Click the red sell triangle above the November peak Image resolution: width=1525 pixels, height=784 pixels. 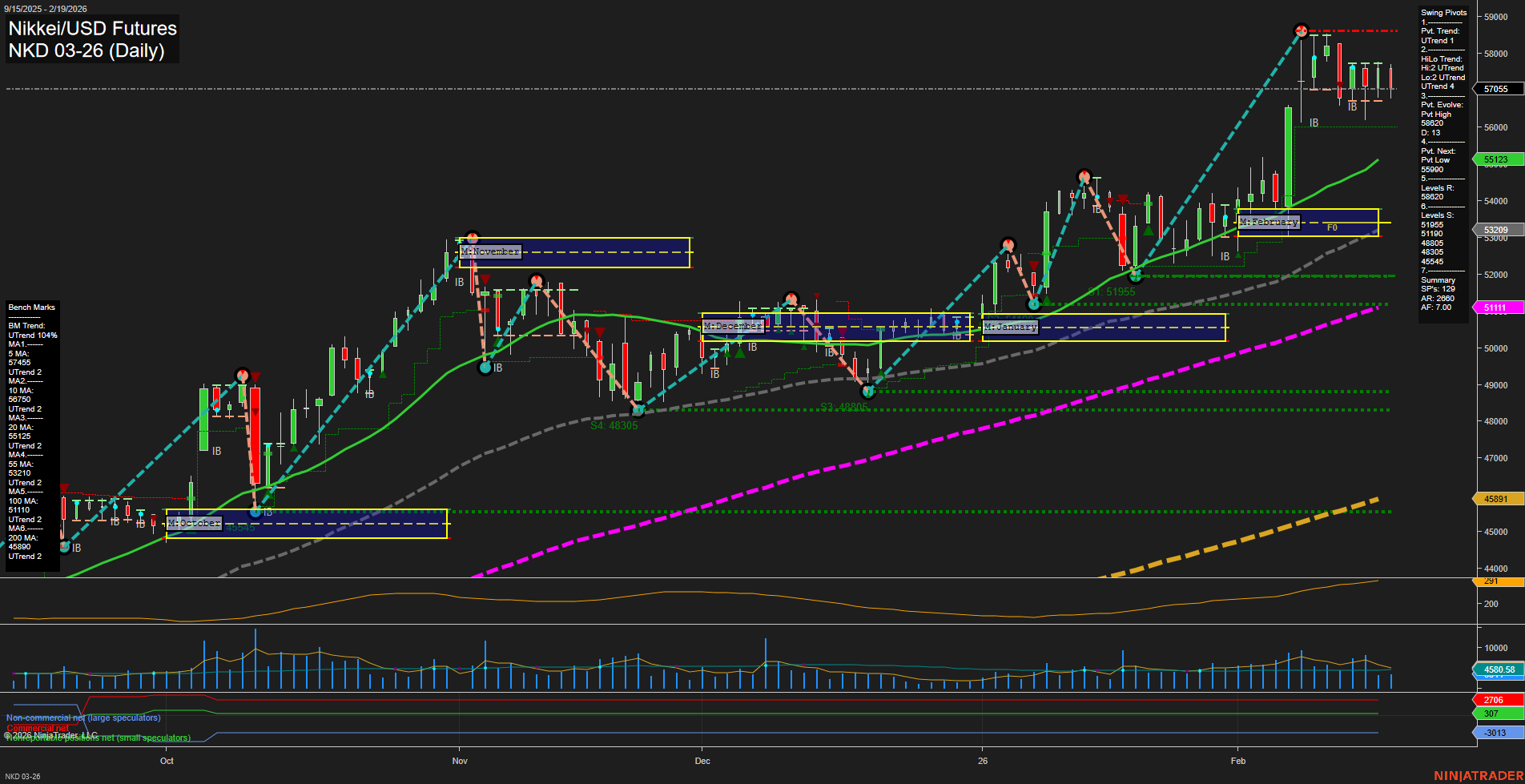pyautogui.click(x=485, y=278)
